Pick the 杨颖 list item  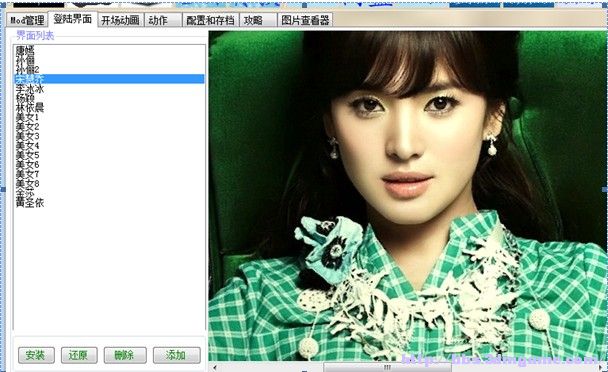click(109, 98)
